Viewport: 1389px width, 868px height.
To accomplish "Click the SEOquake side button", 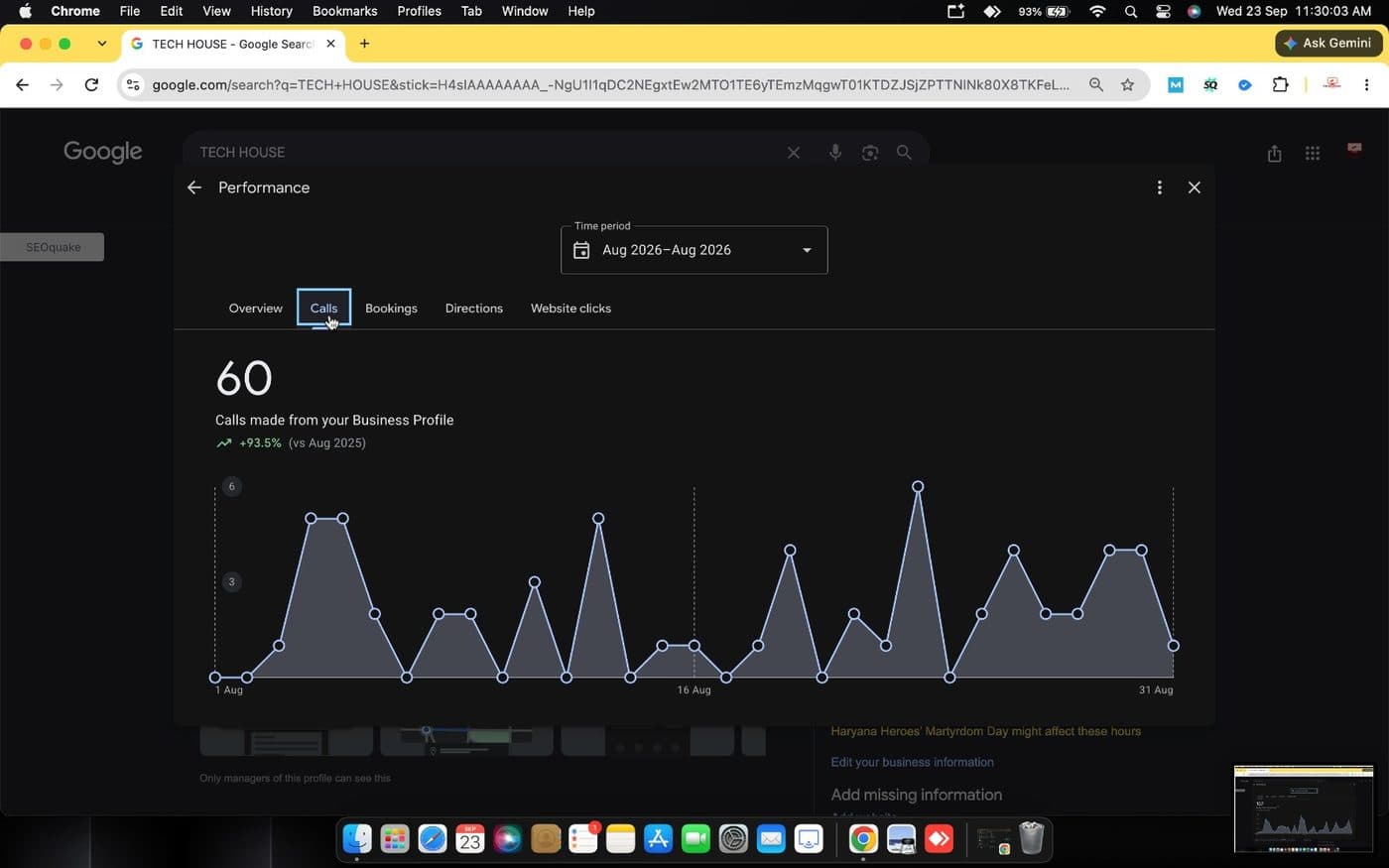I will pos(53,247).
